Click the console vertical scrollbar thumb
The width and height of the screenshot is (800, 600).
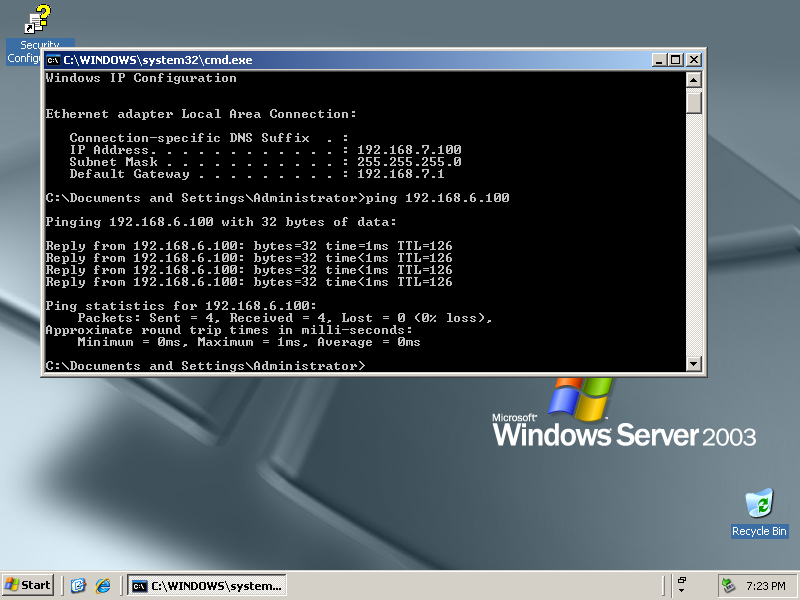pos(694,101)
